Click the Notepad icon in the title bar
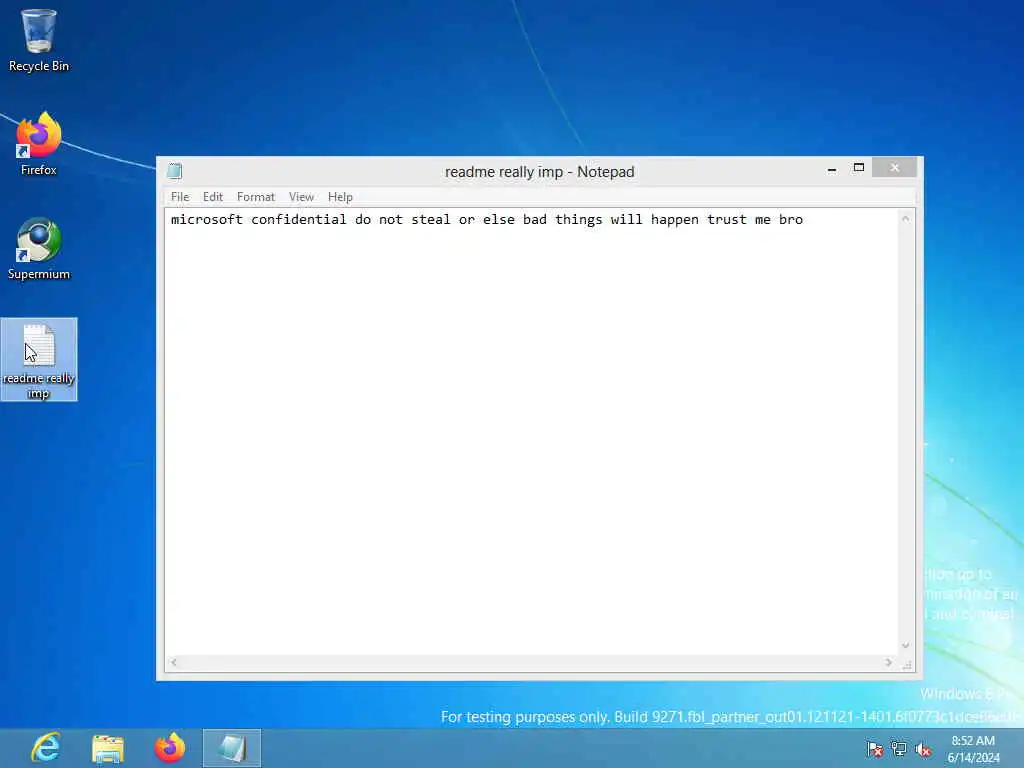This screenshot has height=768, width=1024. [x=174, y=171]
